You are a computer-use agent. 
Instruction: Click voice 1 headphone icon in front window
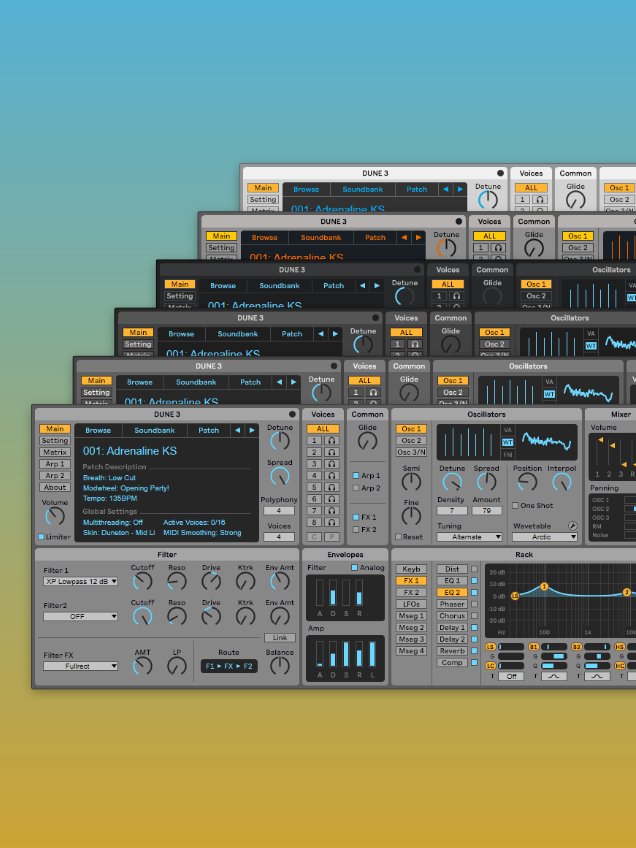click(x=332, y=441)
